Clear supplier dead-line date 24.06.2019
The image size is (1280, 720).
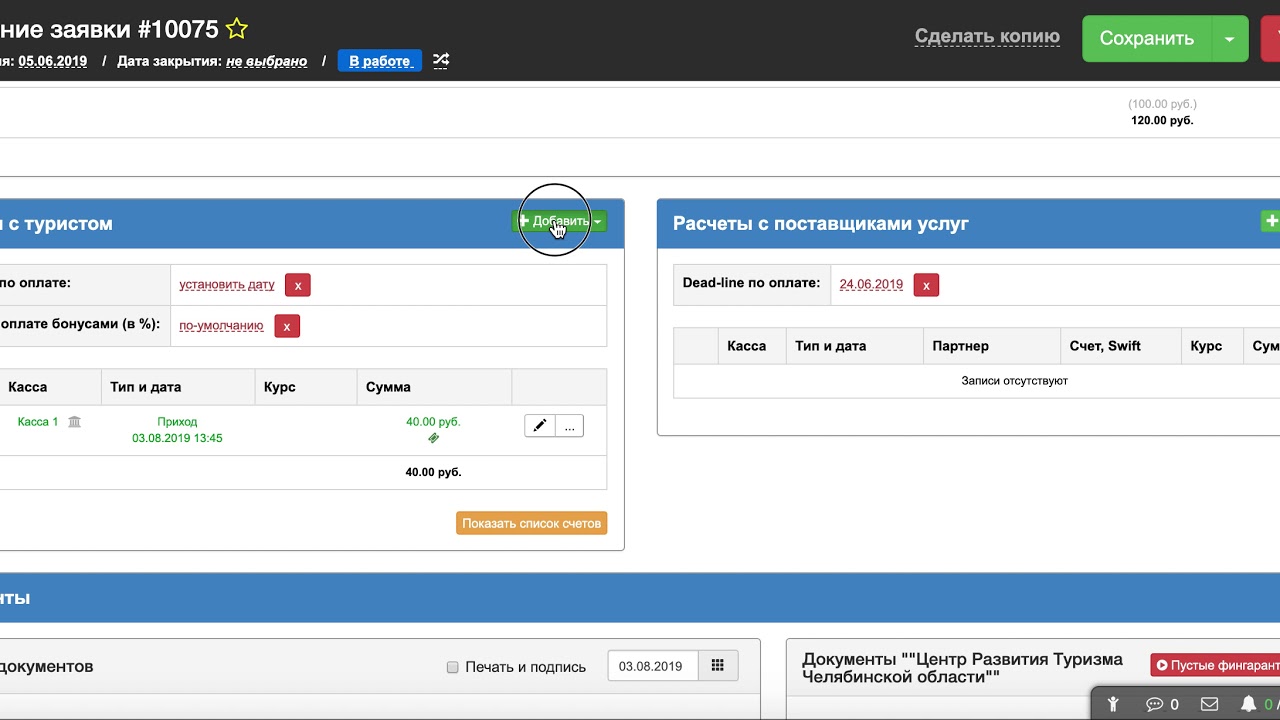click(926, 285)
